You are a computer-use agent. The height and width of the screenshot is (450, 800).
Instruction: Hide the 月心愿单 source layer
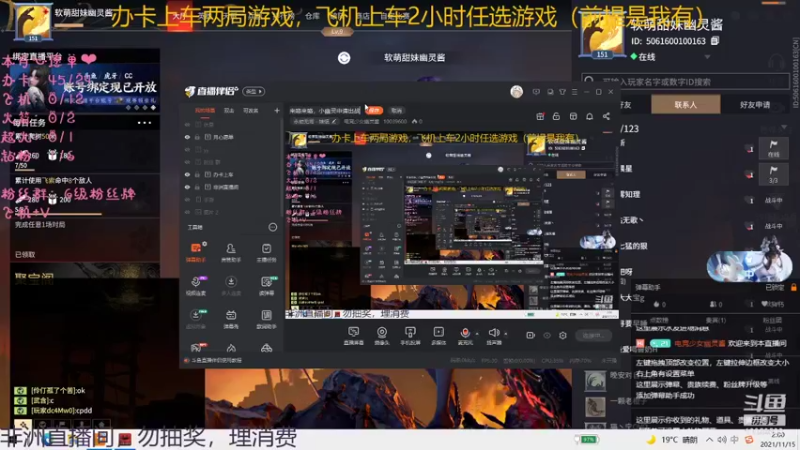pos(187,137)
